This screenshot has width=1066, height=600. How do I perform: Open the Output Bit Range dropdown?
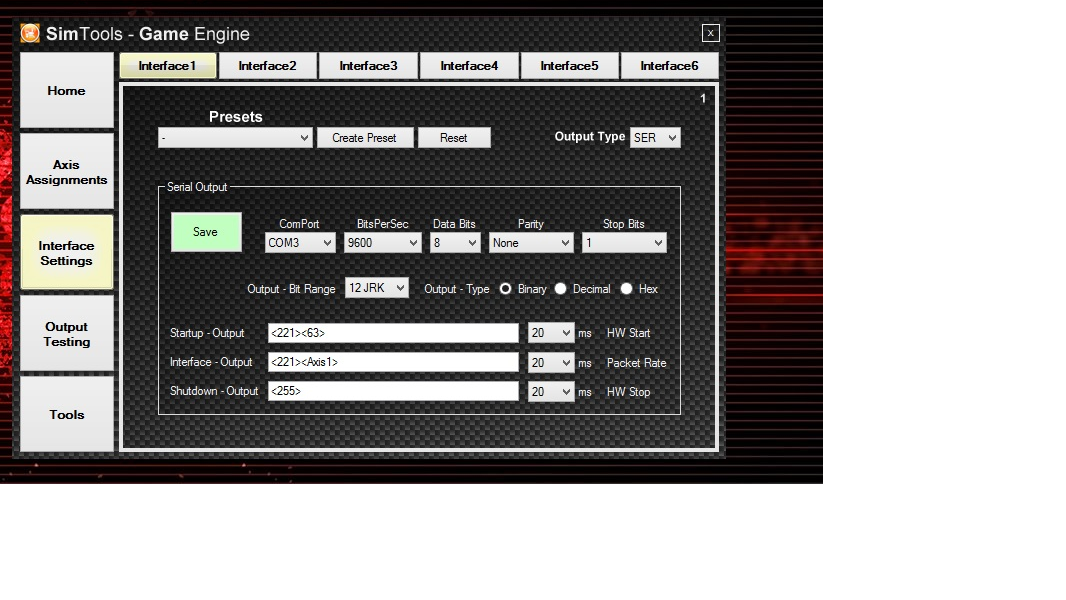tap(377, 288)
